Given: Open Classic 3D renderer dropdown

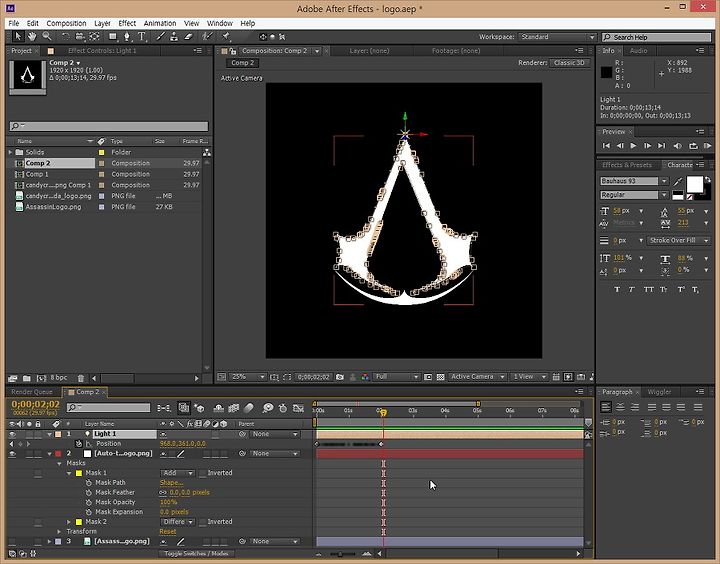Looking at the screenshot, I should click(x=570, y=63).
